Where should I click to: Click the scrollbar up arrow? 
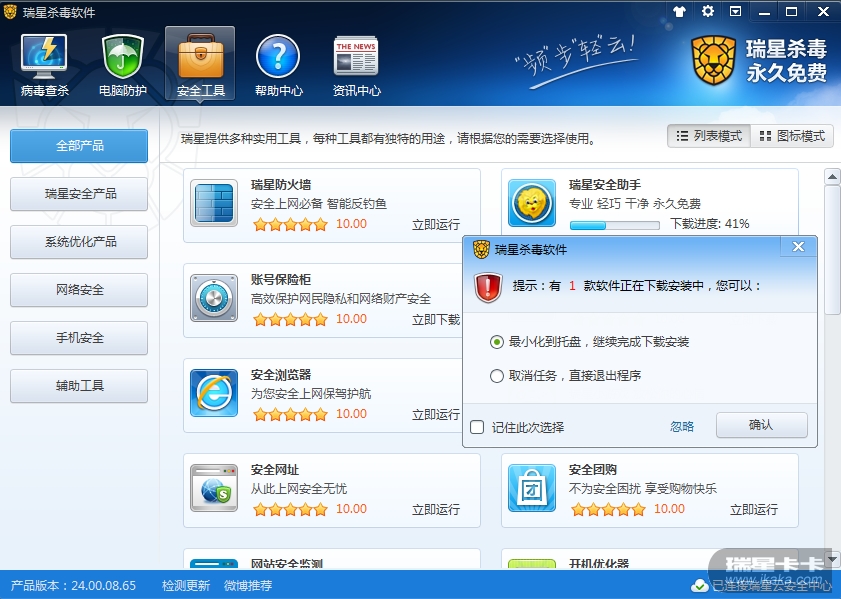point(832,176)
